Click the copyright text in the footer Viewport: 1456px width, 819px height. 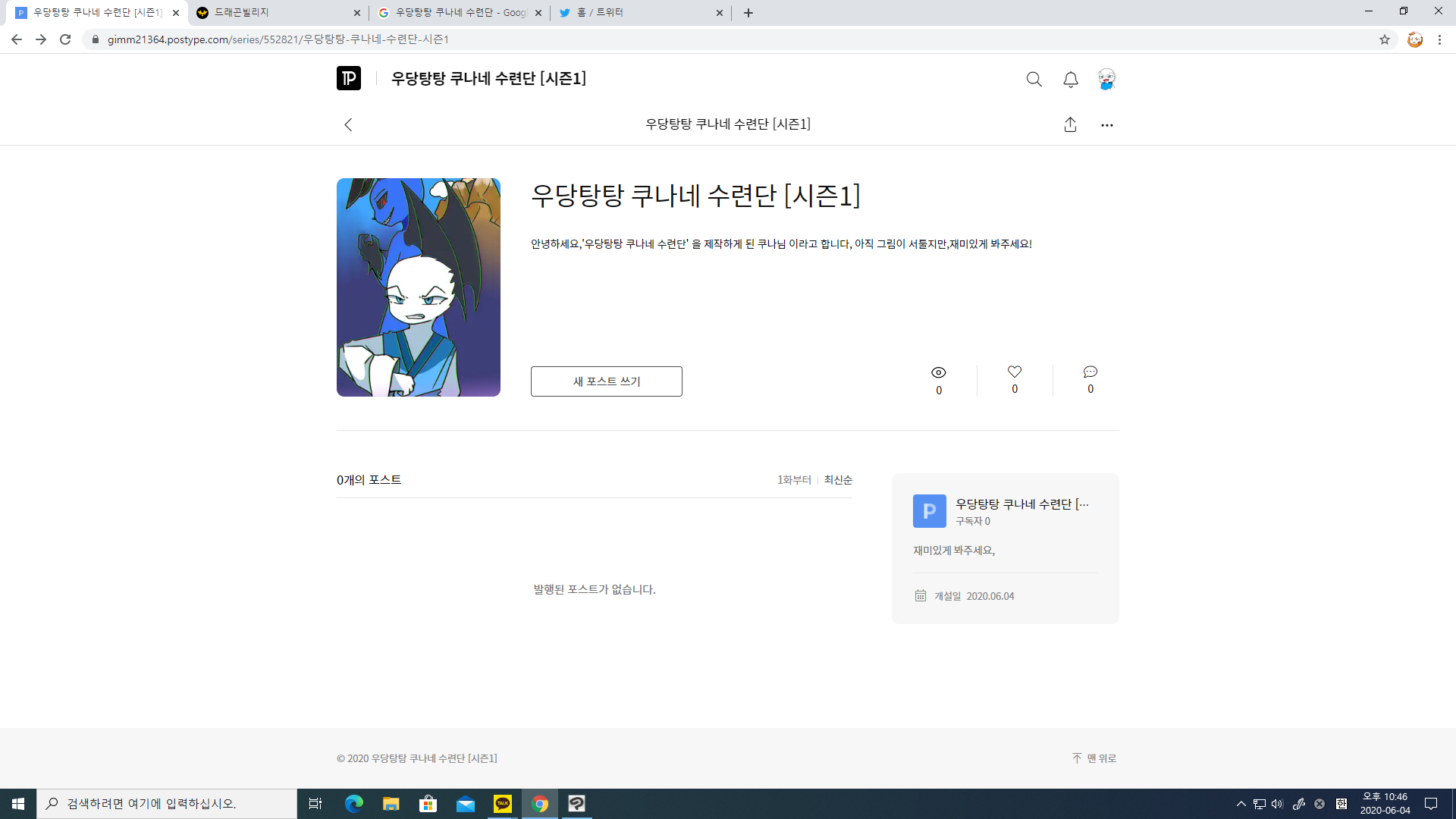[417, 758]
